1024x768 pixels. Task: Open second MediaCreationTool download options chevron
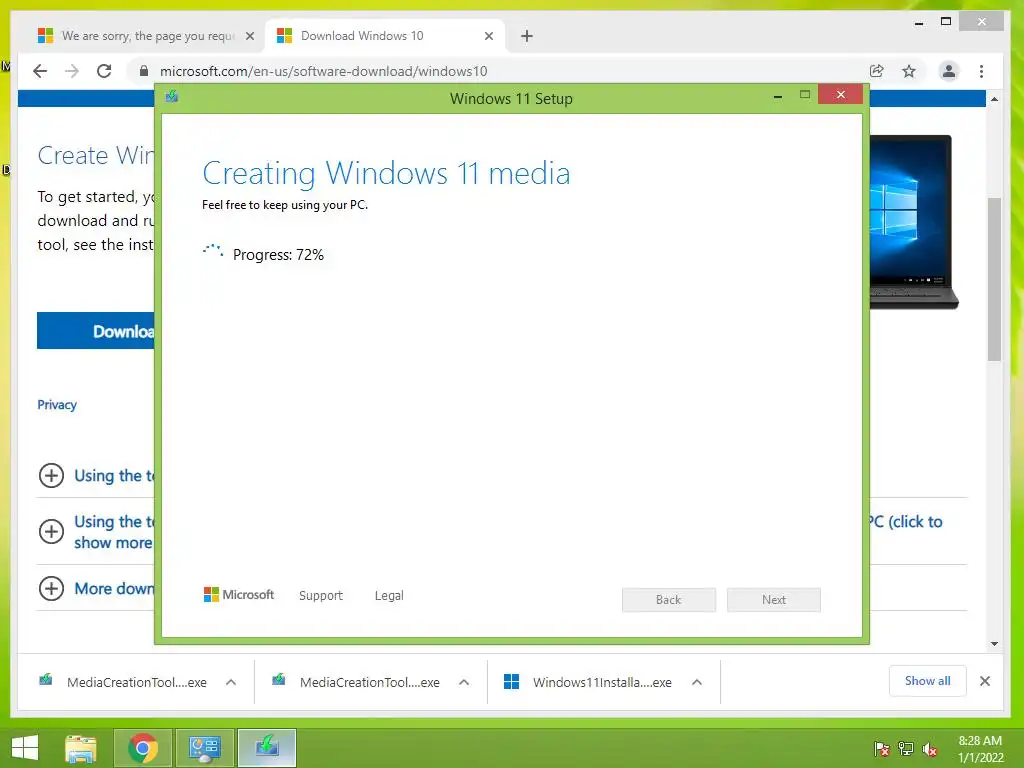(464, 682)
